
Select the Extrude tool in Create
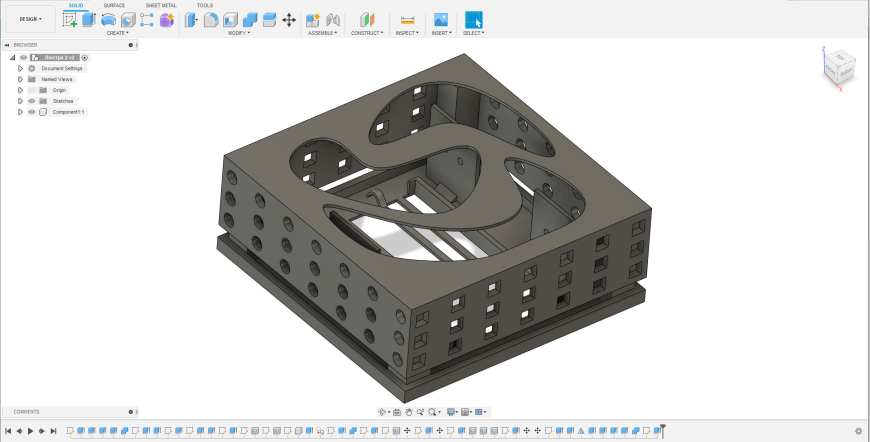click(89, 19)
